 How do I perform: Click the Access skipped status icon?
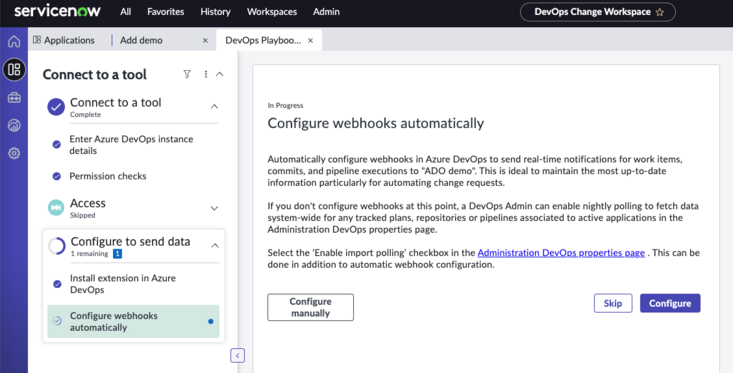[x=56, y=208]
